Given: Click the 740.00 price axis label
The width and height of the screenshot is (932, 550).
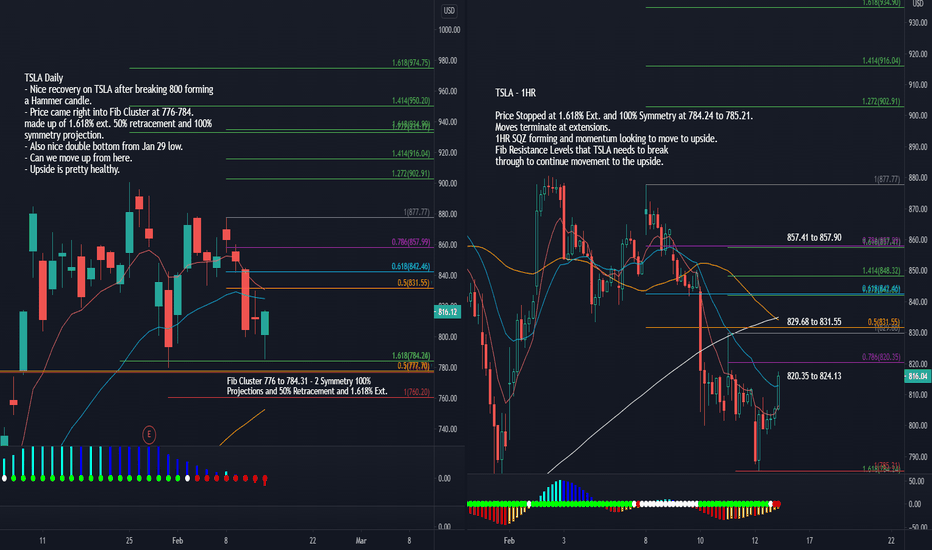Looking at the screenshot, I should pos(448,429).
